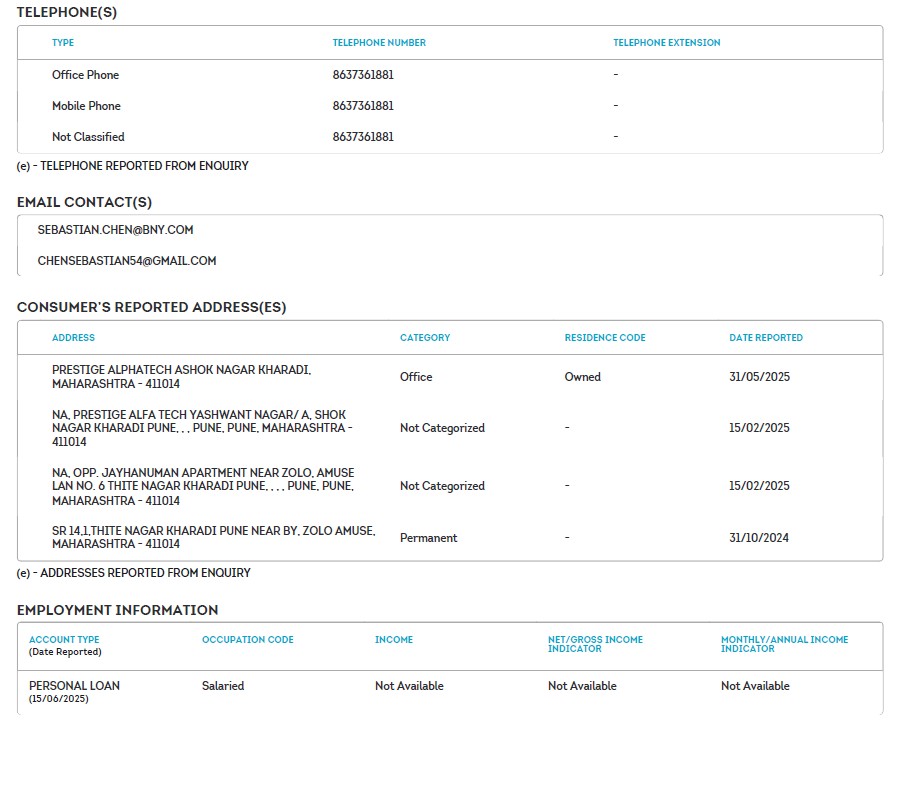897x790 pixels.
Task: Select the Office Phone row label
Action: (86, 75)
